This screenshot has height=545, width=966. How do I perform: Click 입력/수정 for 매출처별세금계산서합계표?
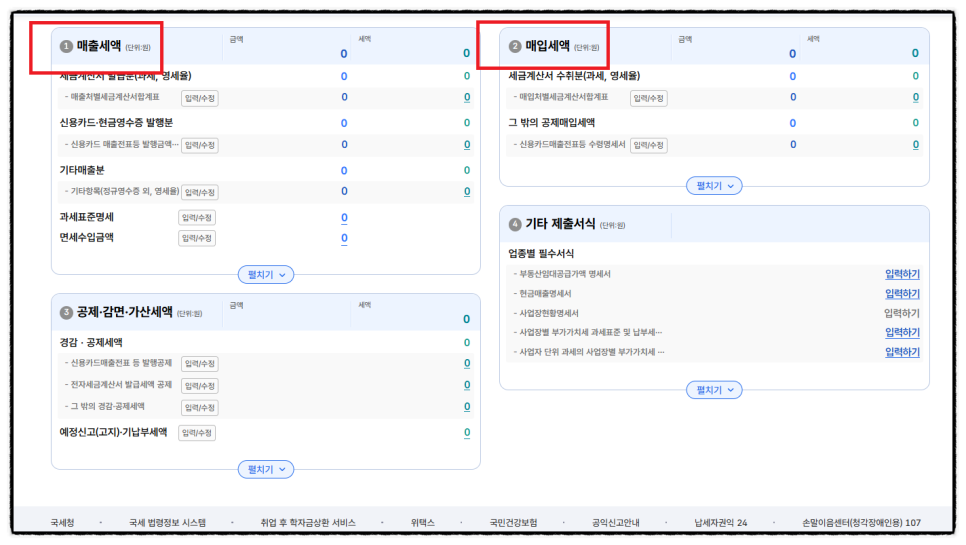200,98
